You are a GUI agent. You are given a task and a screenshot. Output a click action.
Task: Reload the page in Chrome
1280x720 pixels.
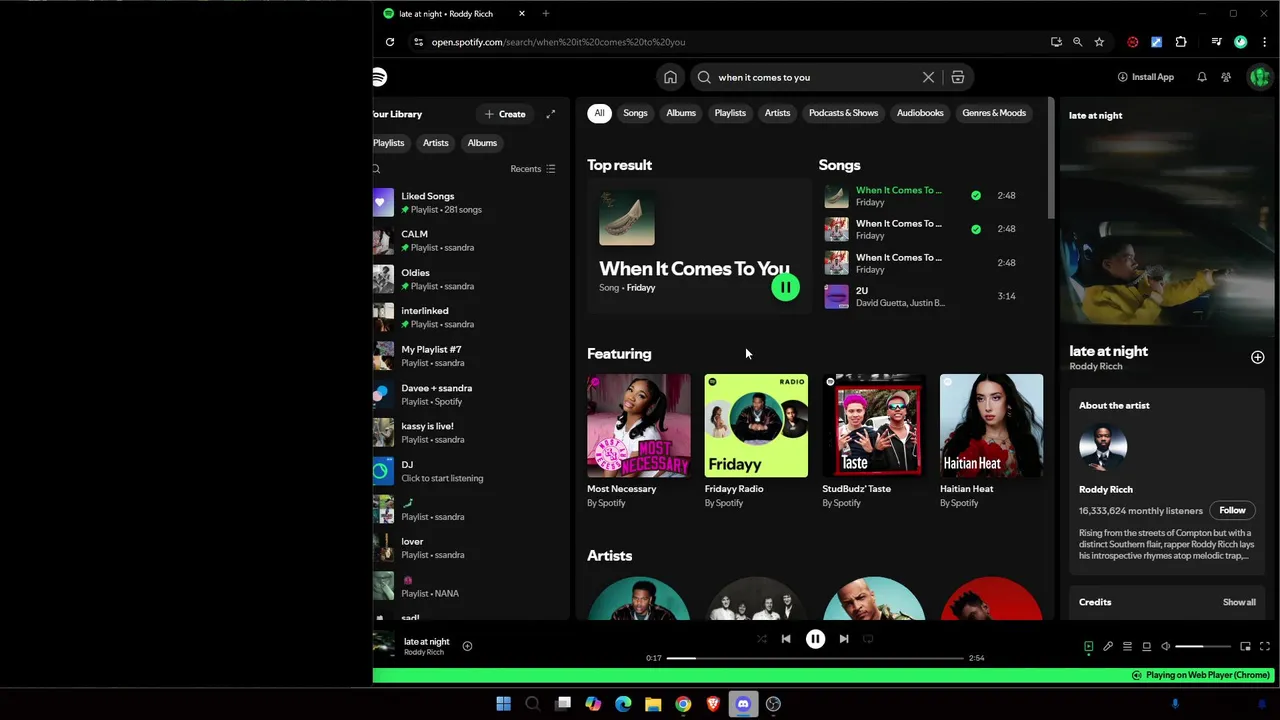coord(390,42)
